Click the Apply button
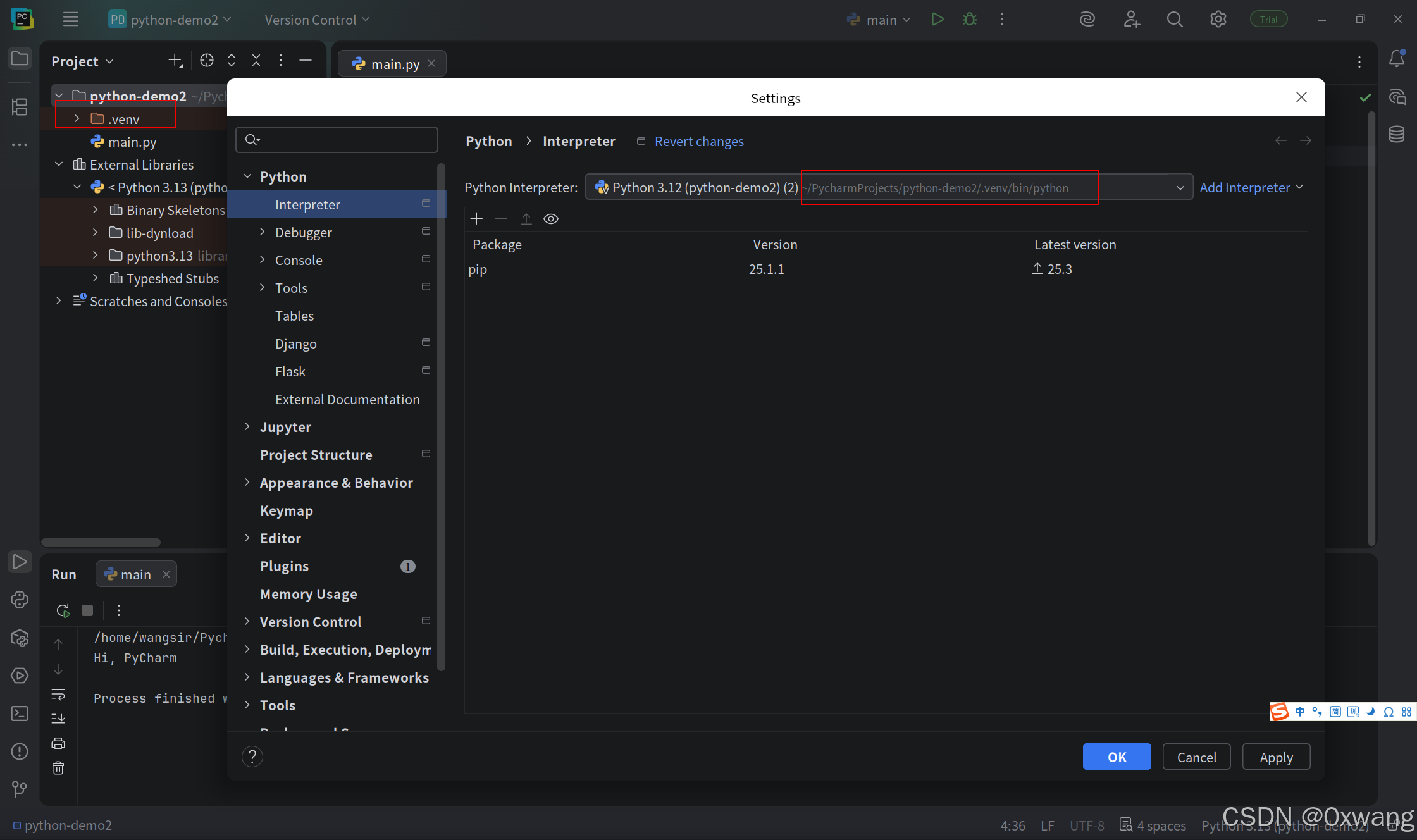The image size is (1417, 840). coord(1275,757)
